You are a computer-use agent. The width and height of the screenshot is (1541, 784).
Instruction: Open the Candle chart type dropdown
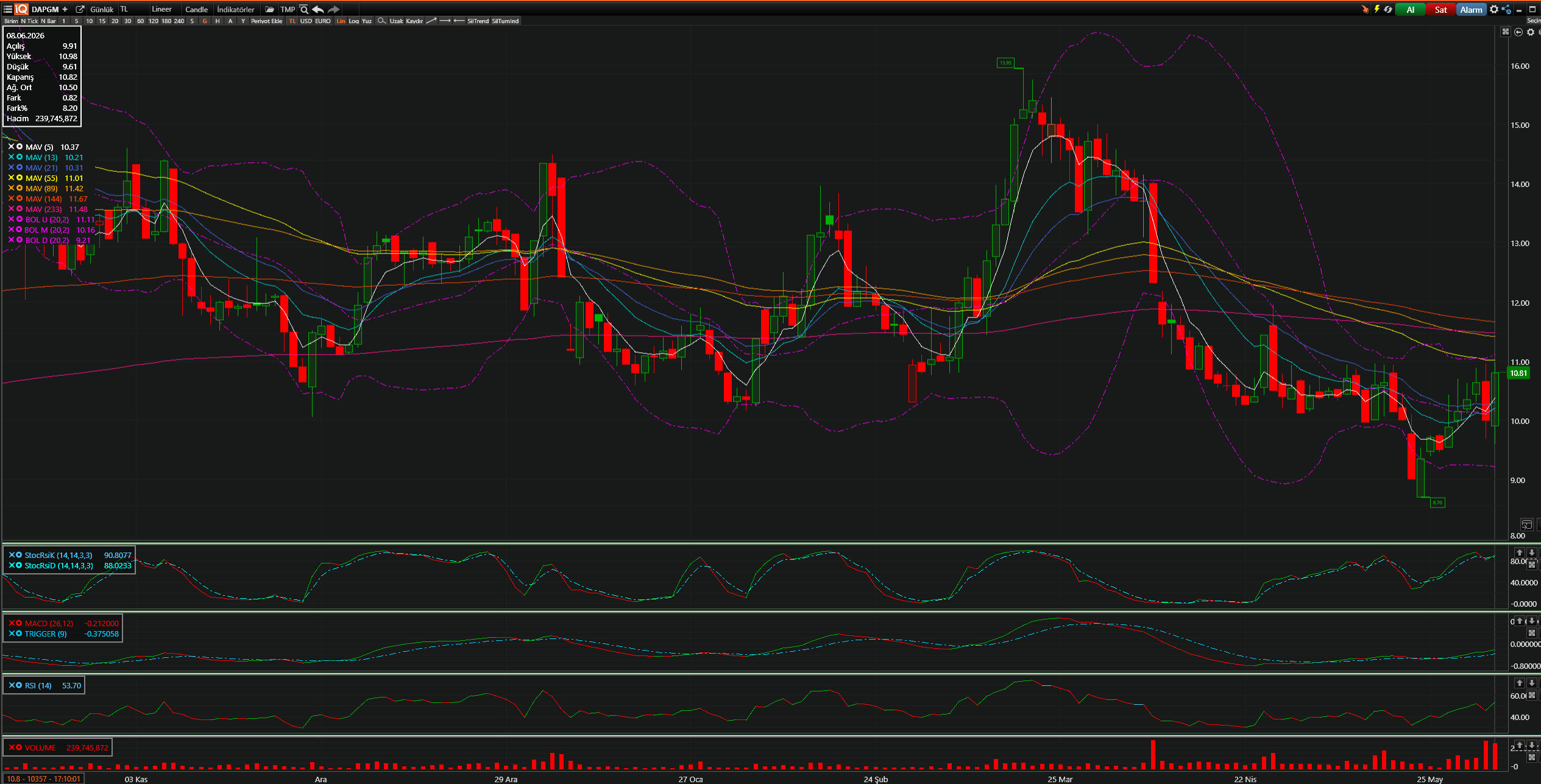[197, 9]
